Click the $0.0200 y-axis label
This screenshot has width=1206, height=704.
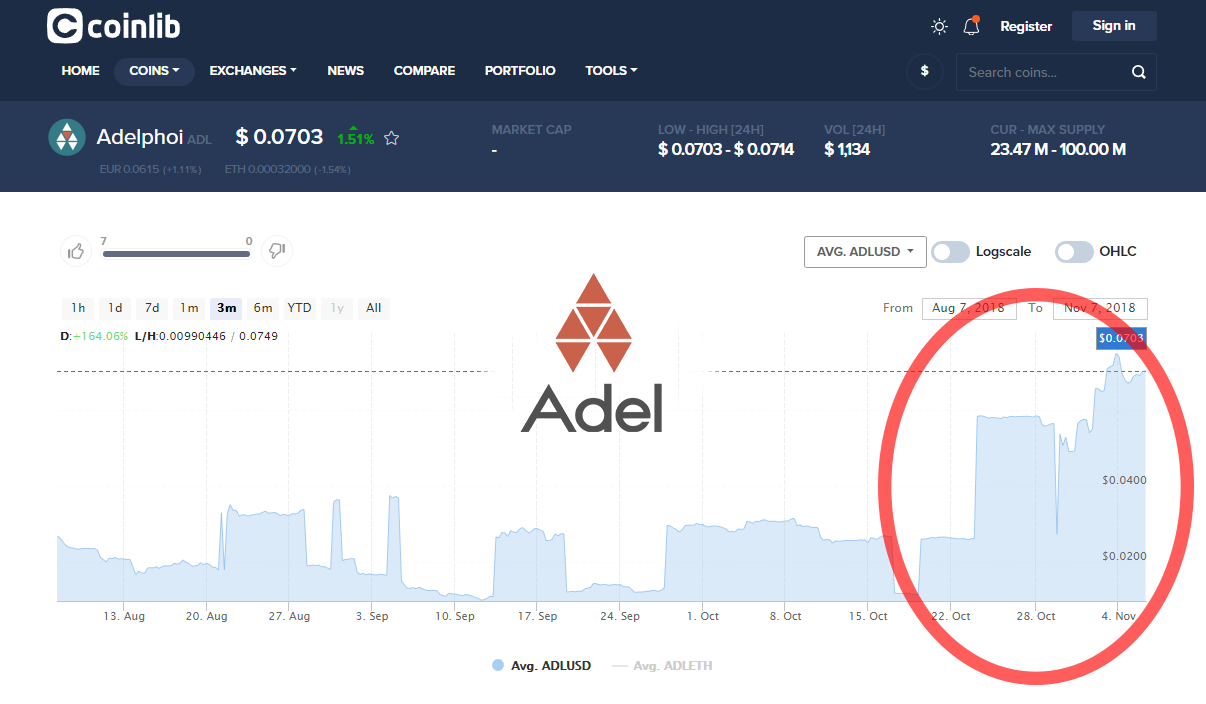1124,556
